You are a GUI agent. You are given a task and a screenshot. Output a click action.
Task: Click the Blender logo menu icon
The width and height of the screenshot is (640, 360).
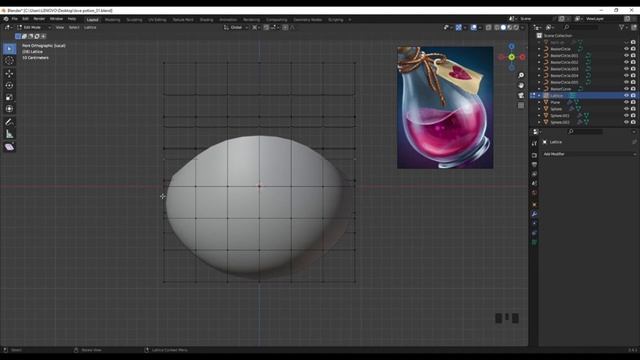(x=6, y=19)
